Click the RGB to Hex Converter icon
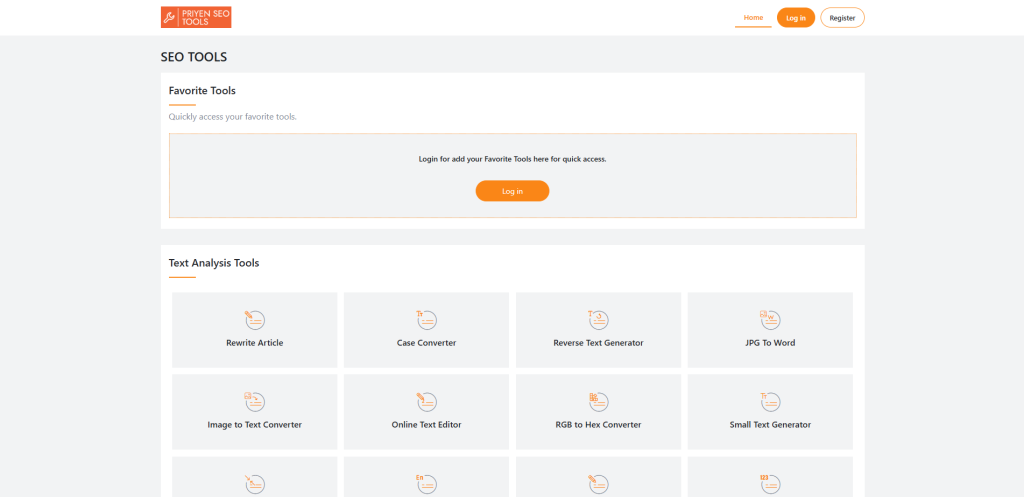 point(598,401)
